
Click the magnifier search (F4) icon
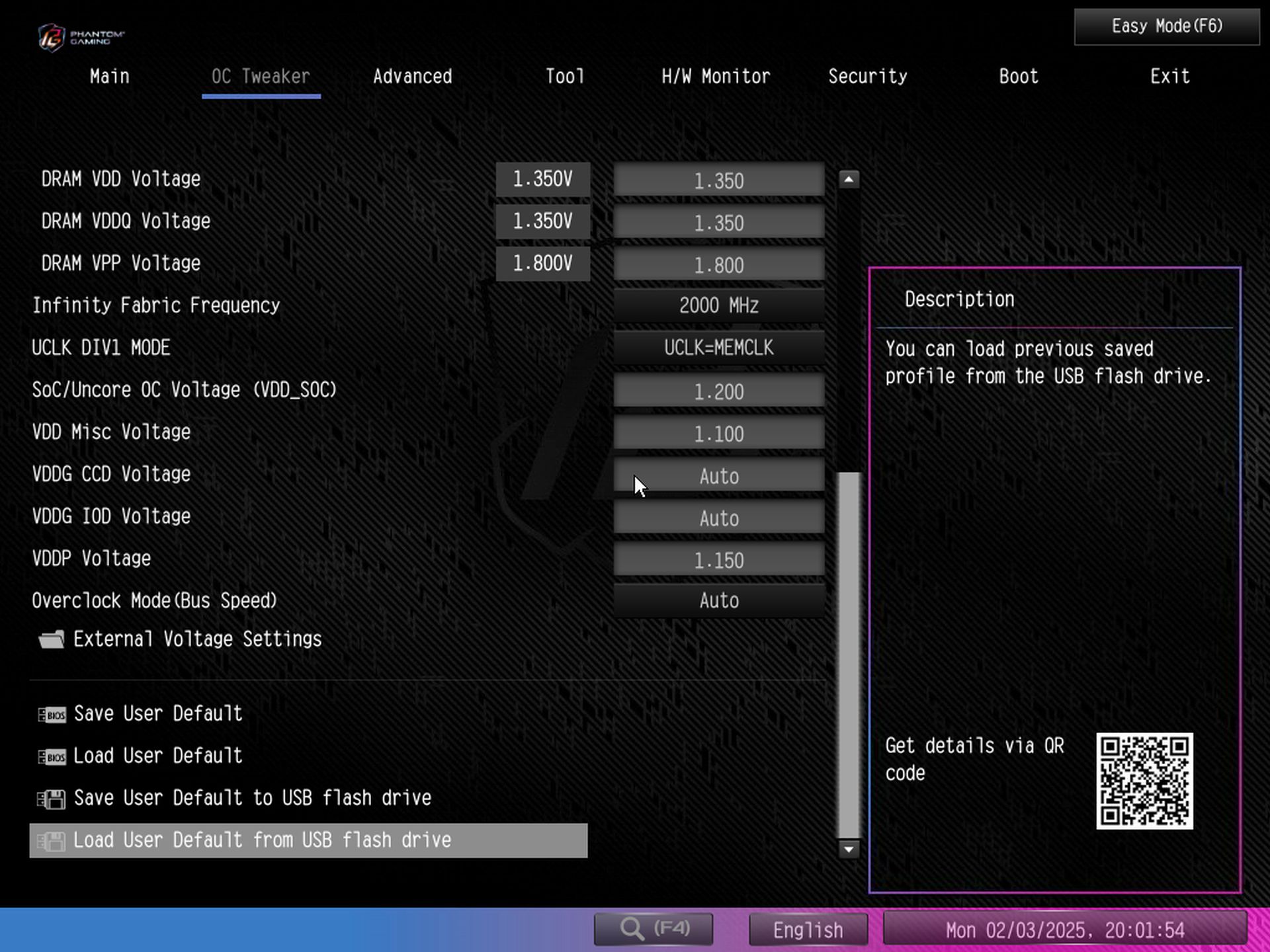tap(632, 929)
